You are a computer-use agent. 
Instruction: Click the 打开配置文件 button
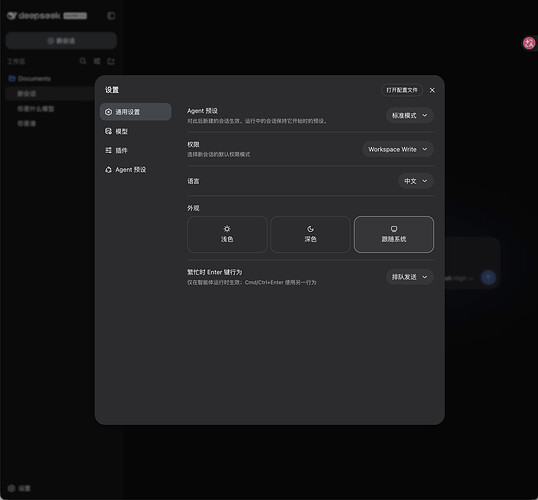coord(402,90)
